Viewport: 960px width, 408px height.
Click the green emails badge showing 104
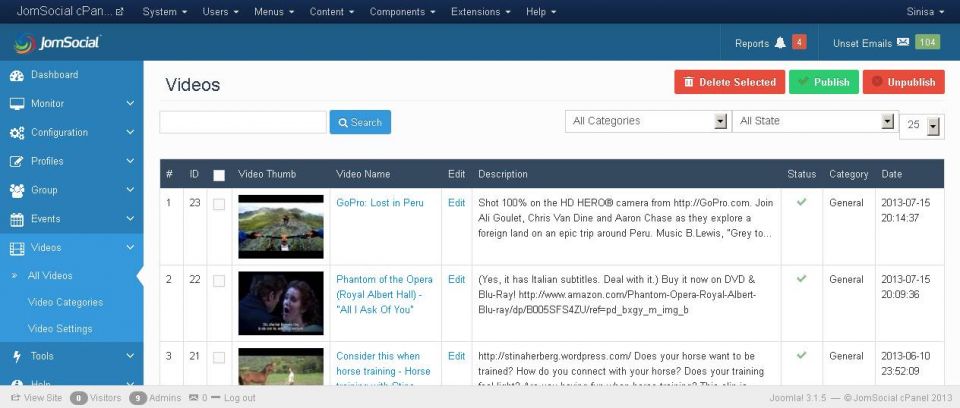[928, 42]
